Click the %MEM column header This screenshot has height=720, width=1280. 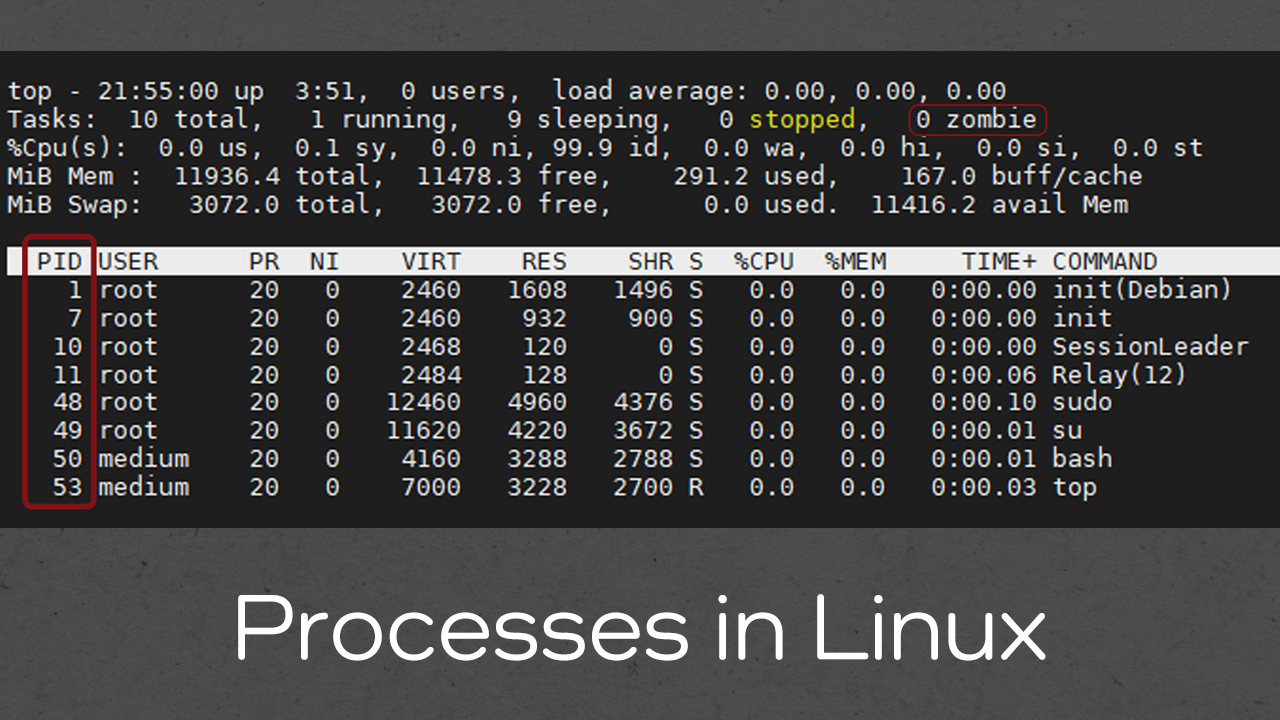click(854, 262)
